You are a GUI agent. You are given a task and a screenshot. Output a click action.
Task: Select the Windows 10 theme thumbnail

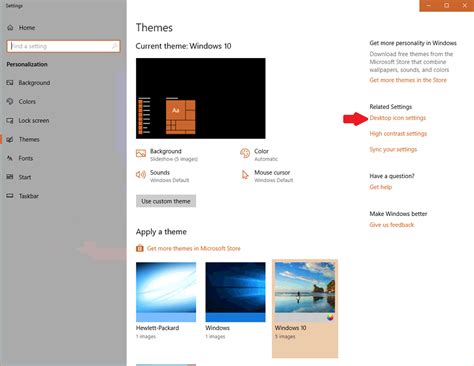(305, 292)
